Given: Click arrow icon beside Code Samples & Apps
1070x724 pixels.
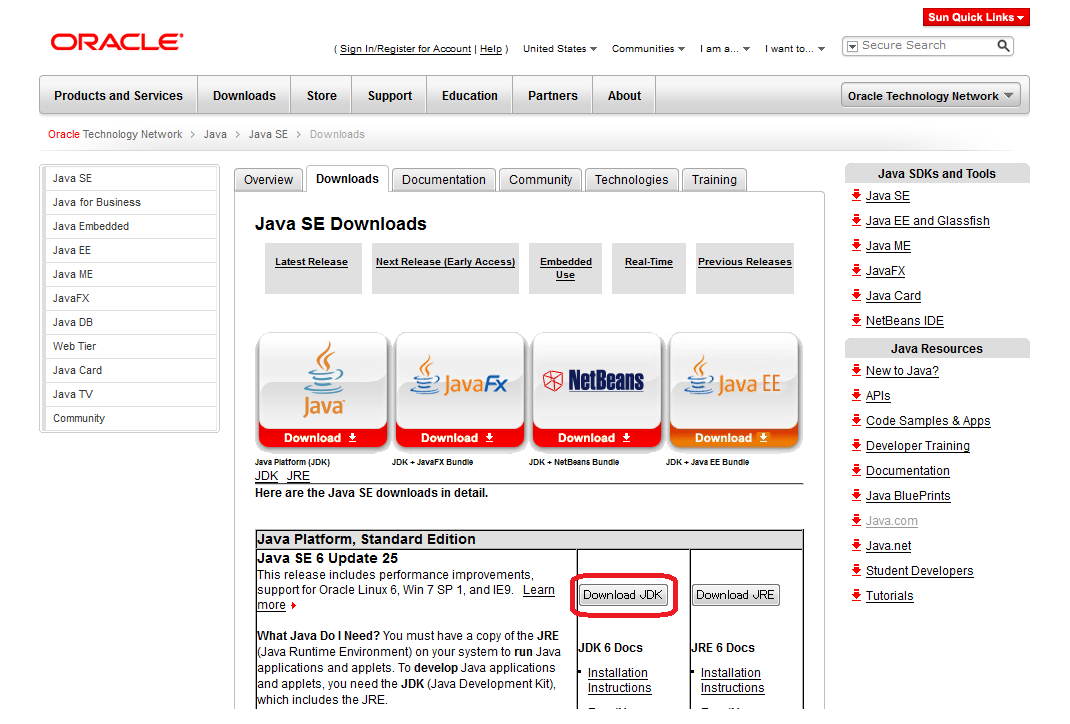Looking at the screenshot, I should [x=856, y=420].
